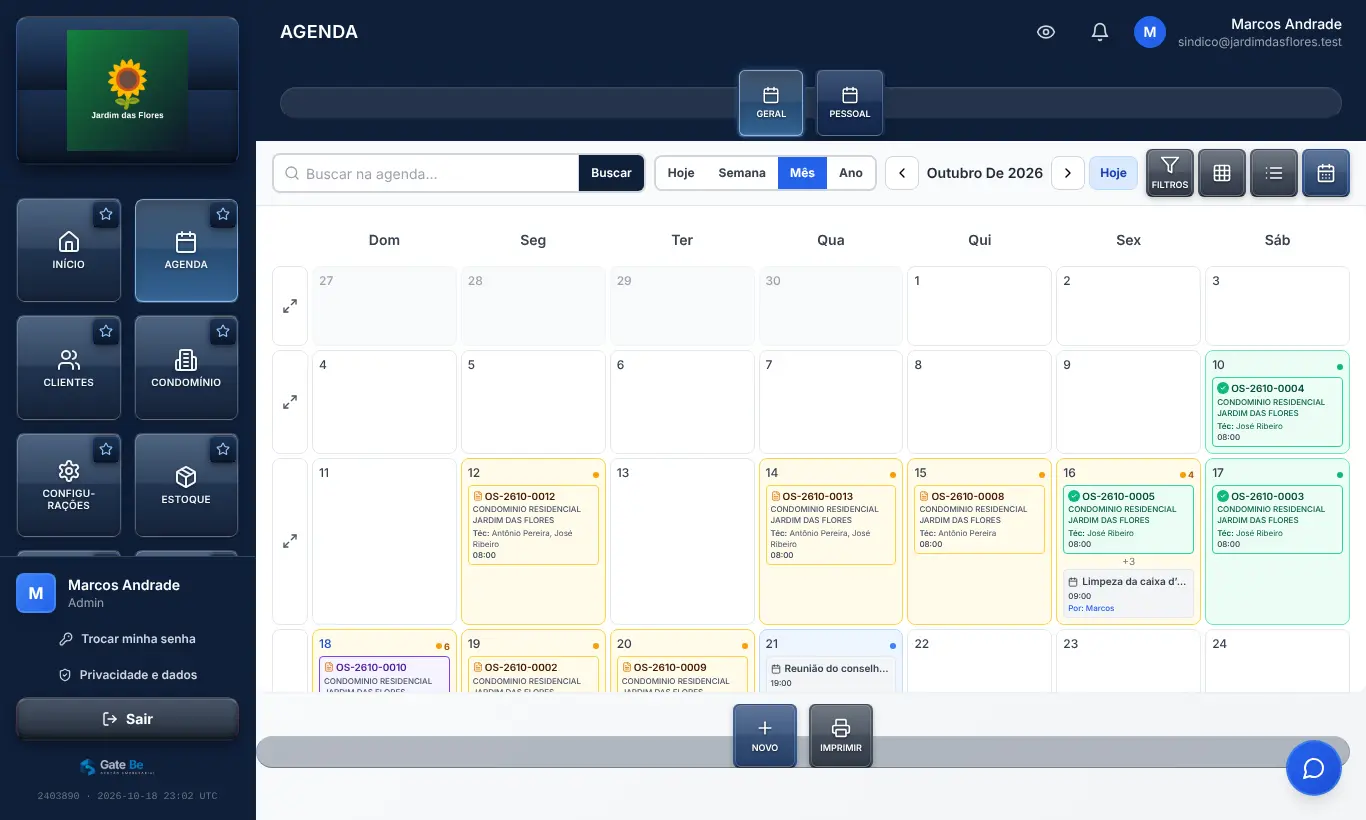
Task: Click the light blue Hoje button
Action: [x=1113, y=173]
